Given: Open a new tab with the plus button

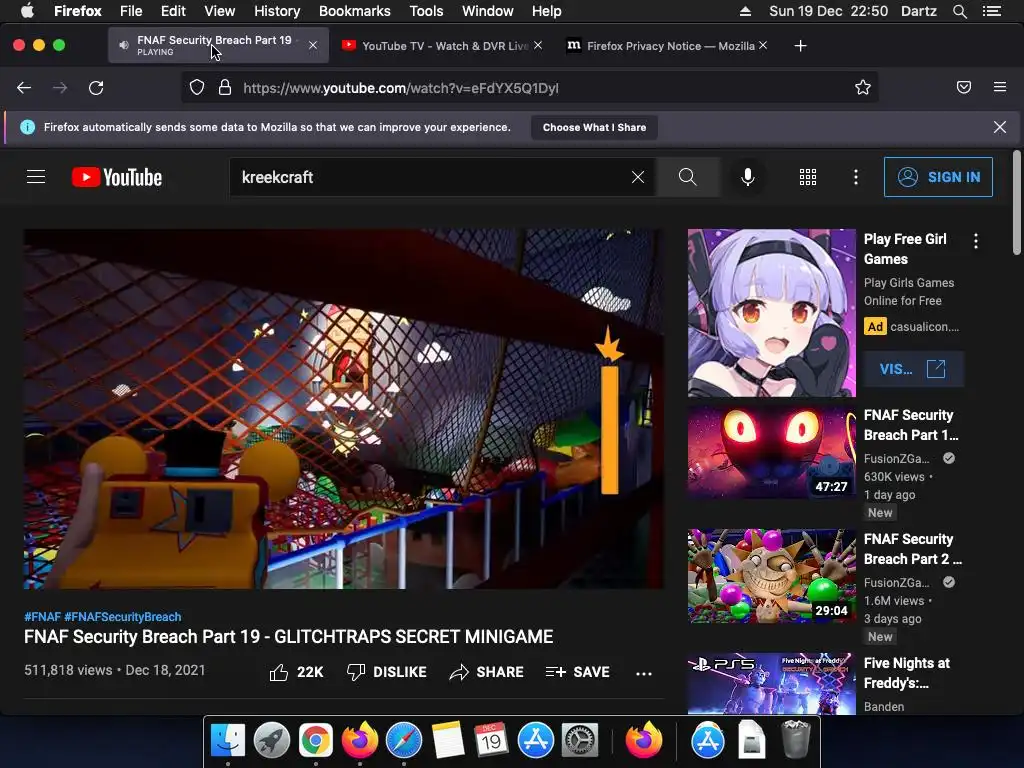Looking at the screenshot, I should (x=801, y=46).
